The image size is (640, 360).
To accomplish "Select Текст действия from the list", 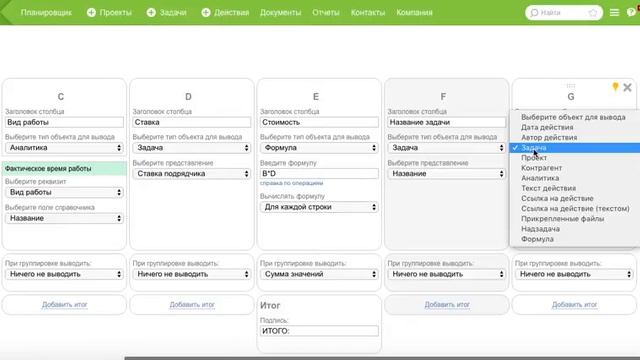I will click(575, 188).
